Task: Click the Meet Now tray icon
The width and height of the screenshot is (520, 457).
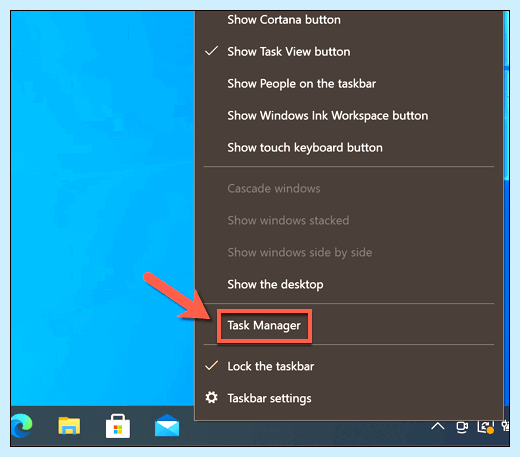Action: [462, 427]
